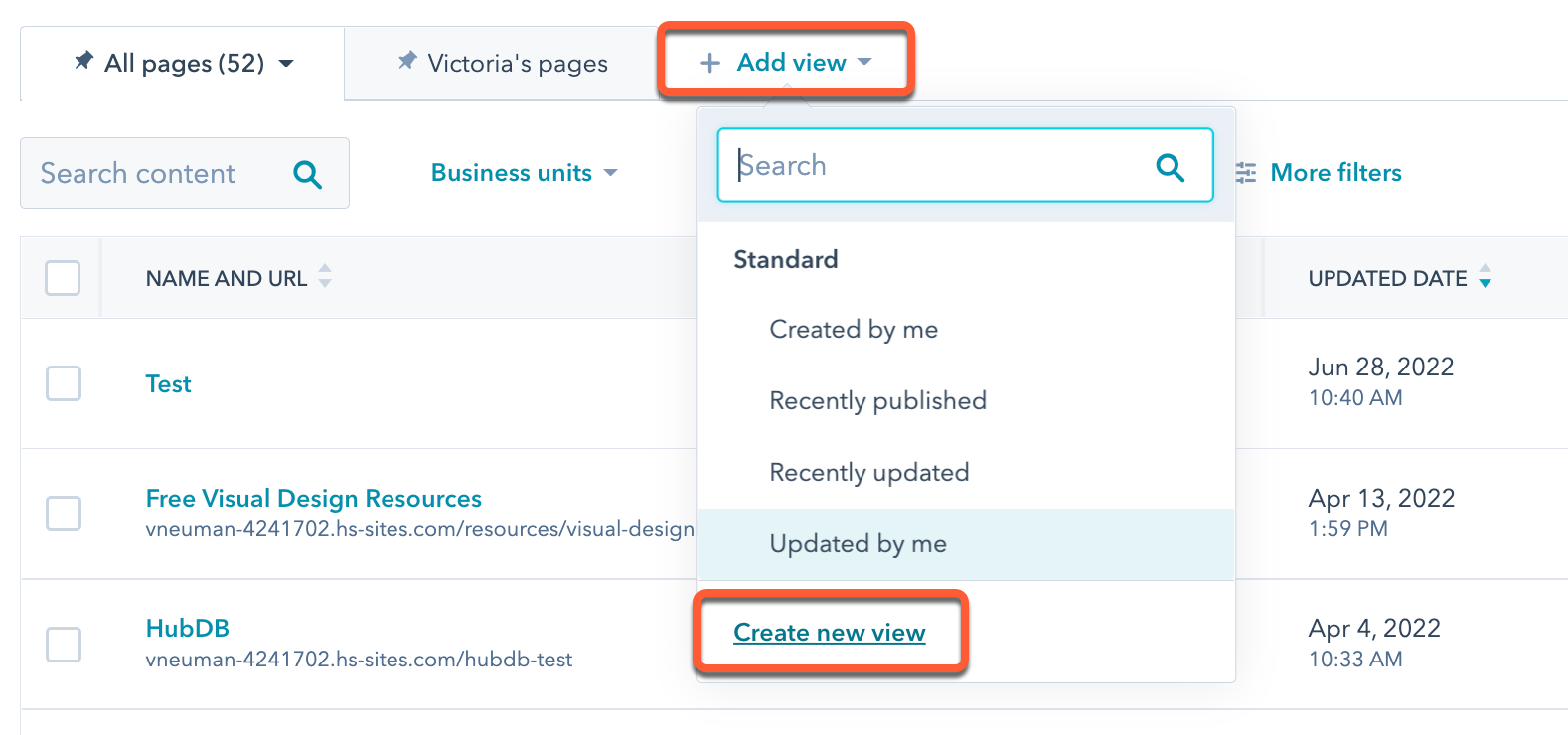Click the NAME AND URL column header
The width and height of the screenshot is (1568, 735).
coord(227,279)
